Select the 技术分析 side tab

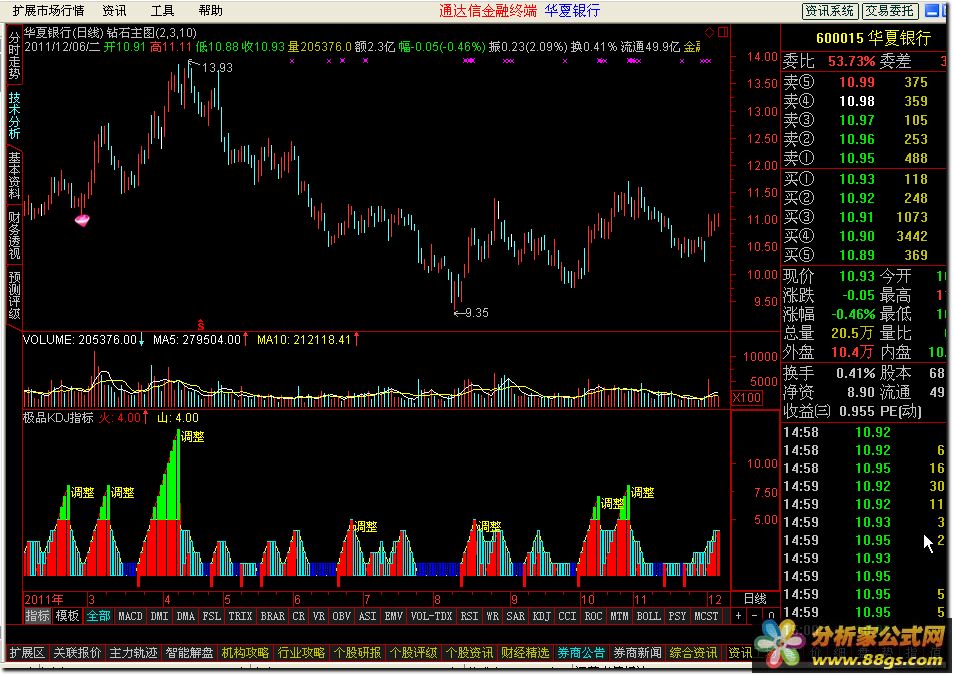(14, 116)
